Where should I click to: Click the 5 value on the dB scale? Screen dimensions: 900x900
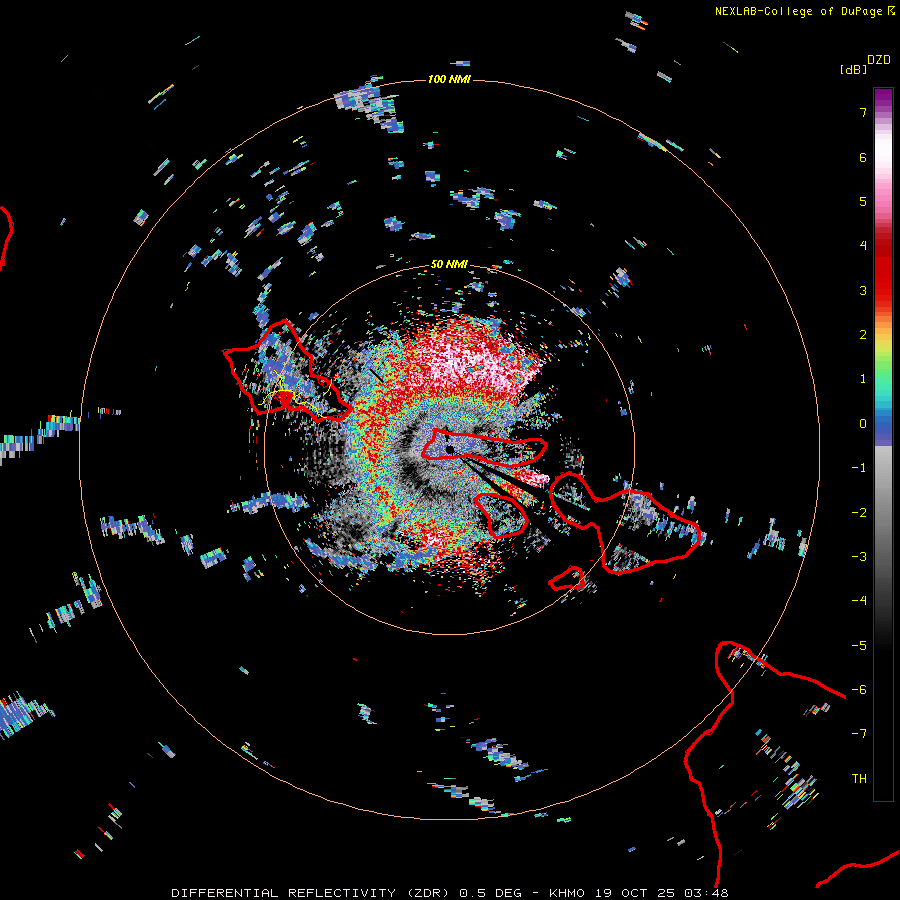863,201
